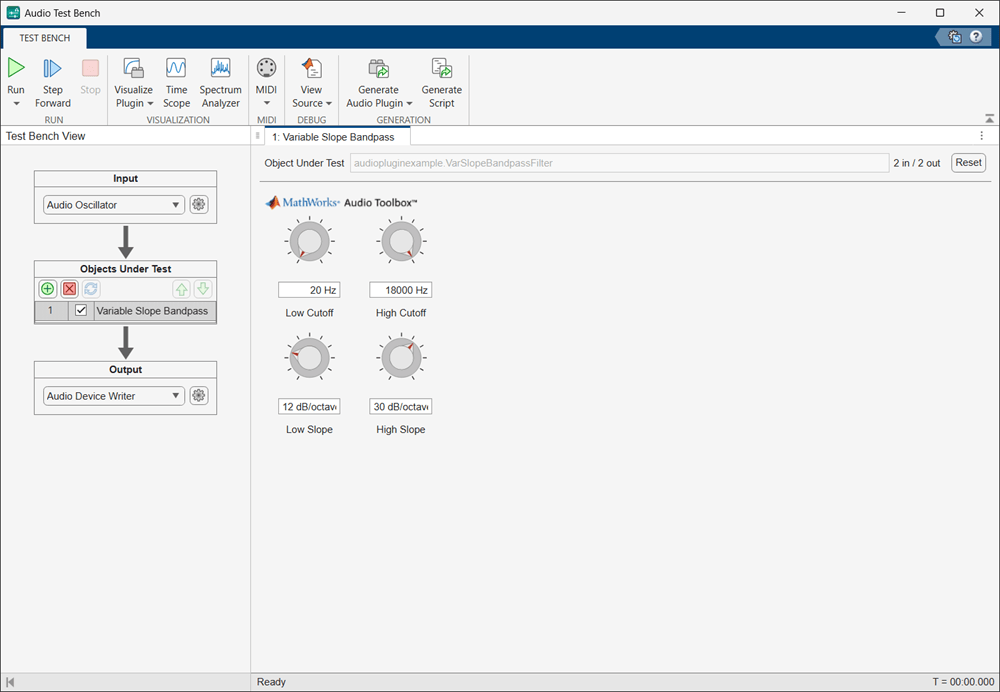Image resolution: width=1000 pixels, height=692 pixels.
Task: Click the panel divider grip handle
Action: pos(257,136)
